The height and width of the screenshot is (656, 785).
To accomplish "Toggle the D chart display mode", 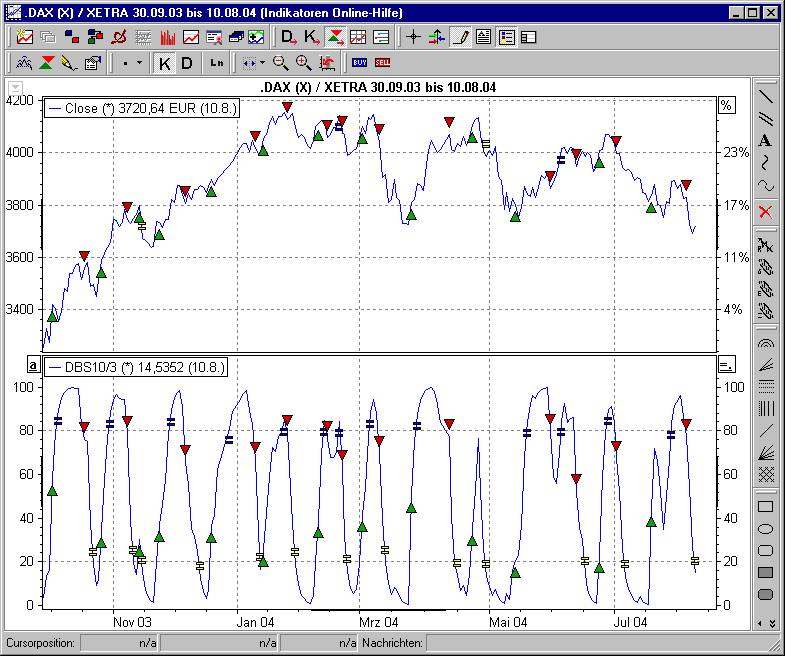I will [x=187, y=63].
